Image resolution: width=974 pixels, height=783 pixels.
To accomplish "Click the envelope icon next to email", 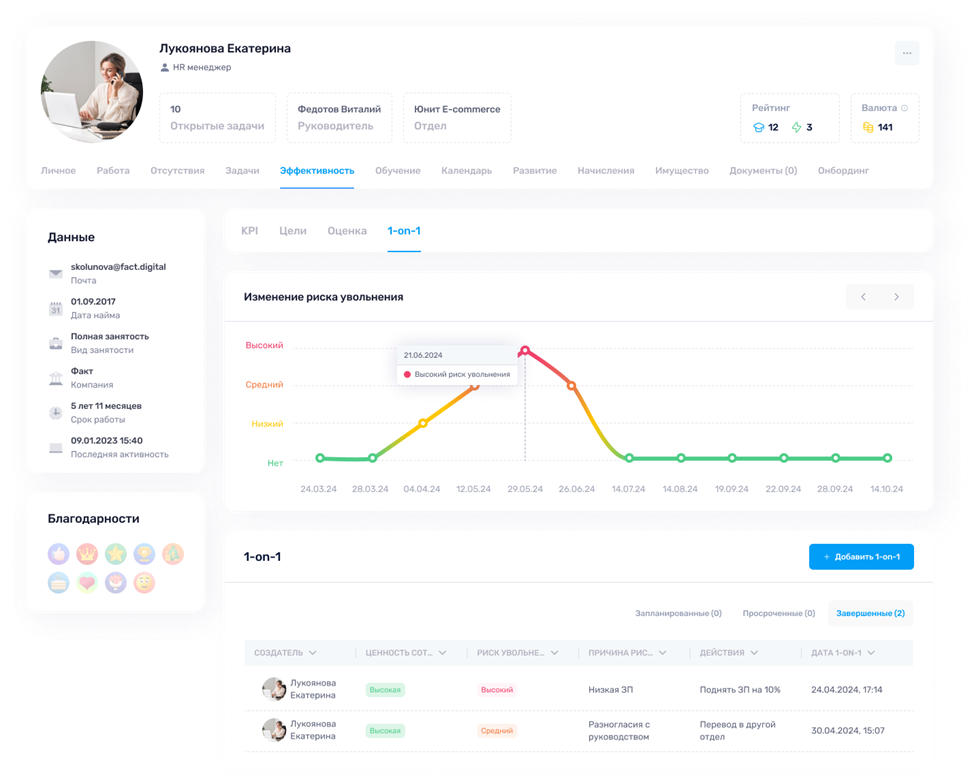I will (x=56, y=273).
